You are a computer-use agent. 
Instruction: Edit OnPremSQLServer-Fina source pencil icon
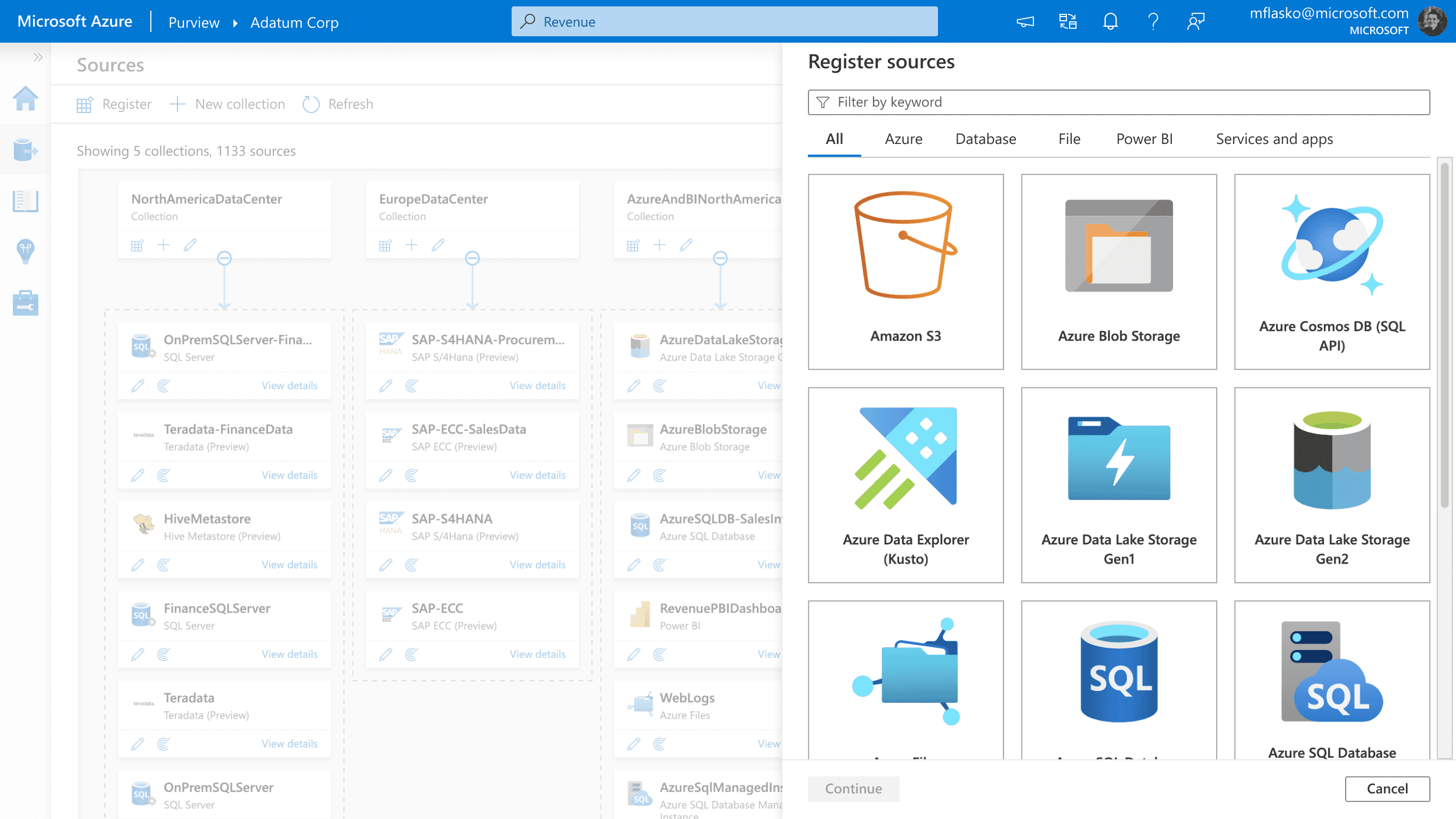[x=137, y=386]
